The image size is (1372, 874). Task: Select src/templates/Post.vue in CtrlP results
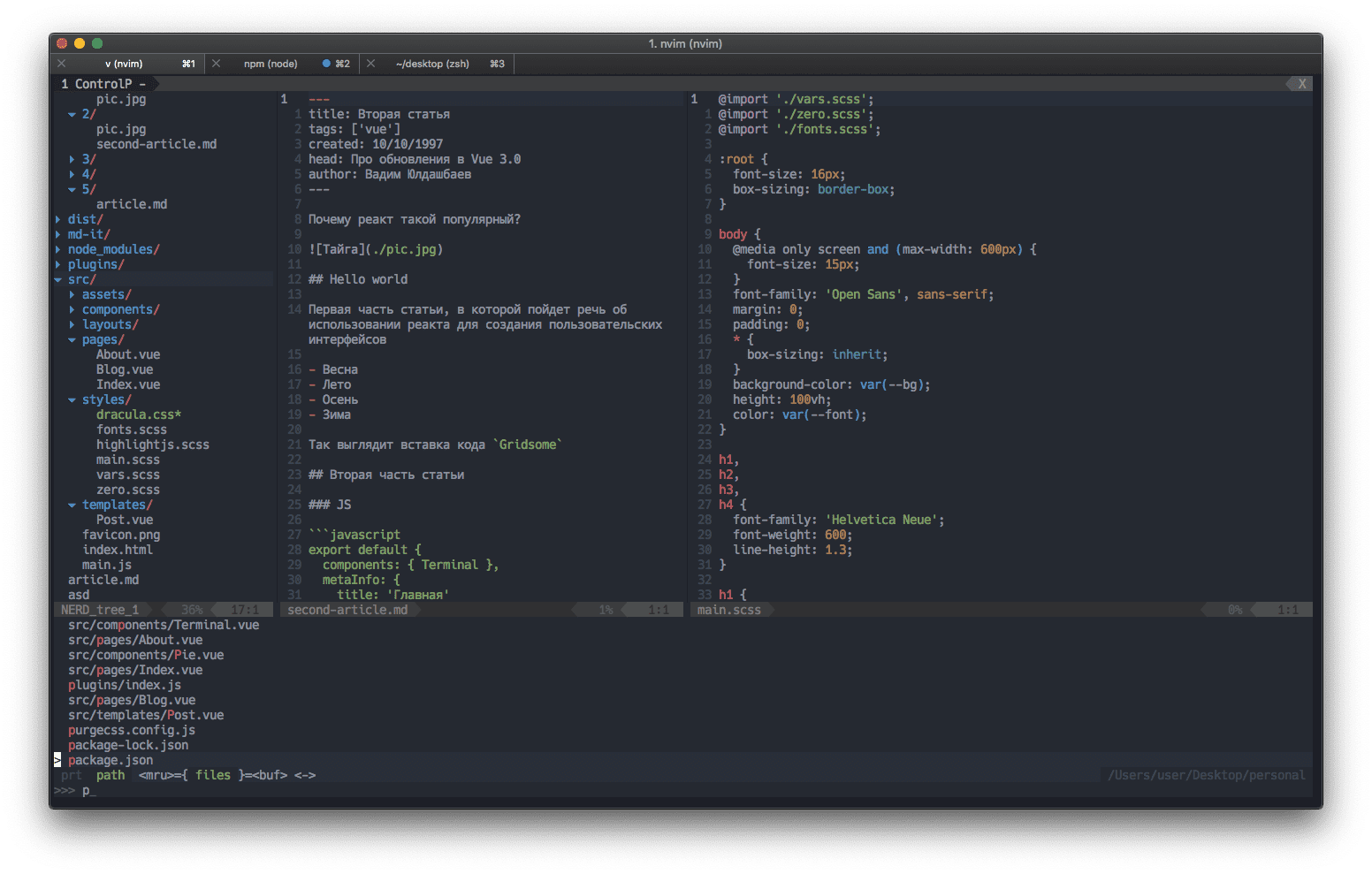click(x=146, y=715)
